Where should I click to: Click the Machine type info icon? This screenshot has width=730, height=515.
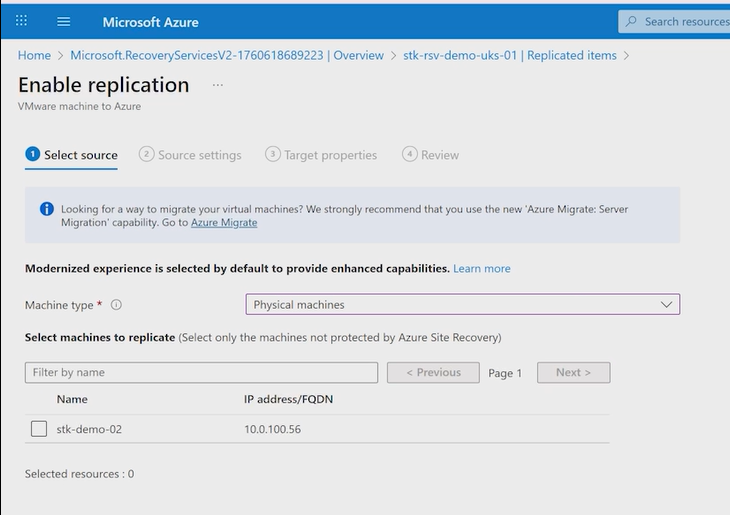(x=116, y=305)
